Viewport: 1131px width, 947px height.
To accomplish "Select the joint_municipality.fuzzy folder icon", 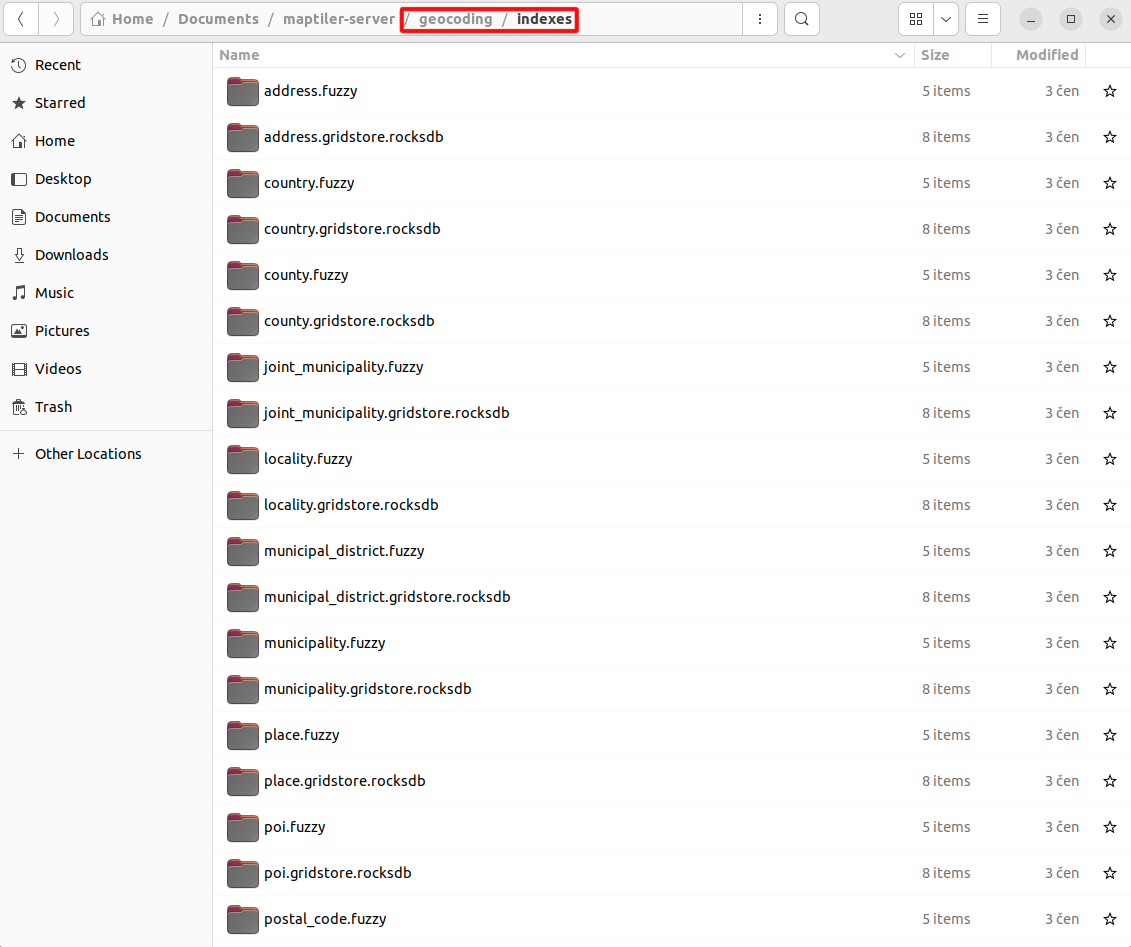I will 242,368.
